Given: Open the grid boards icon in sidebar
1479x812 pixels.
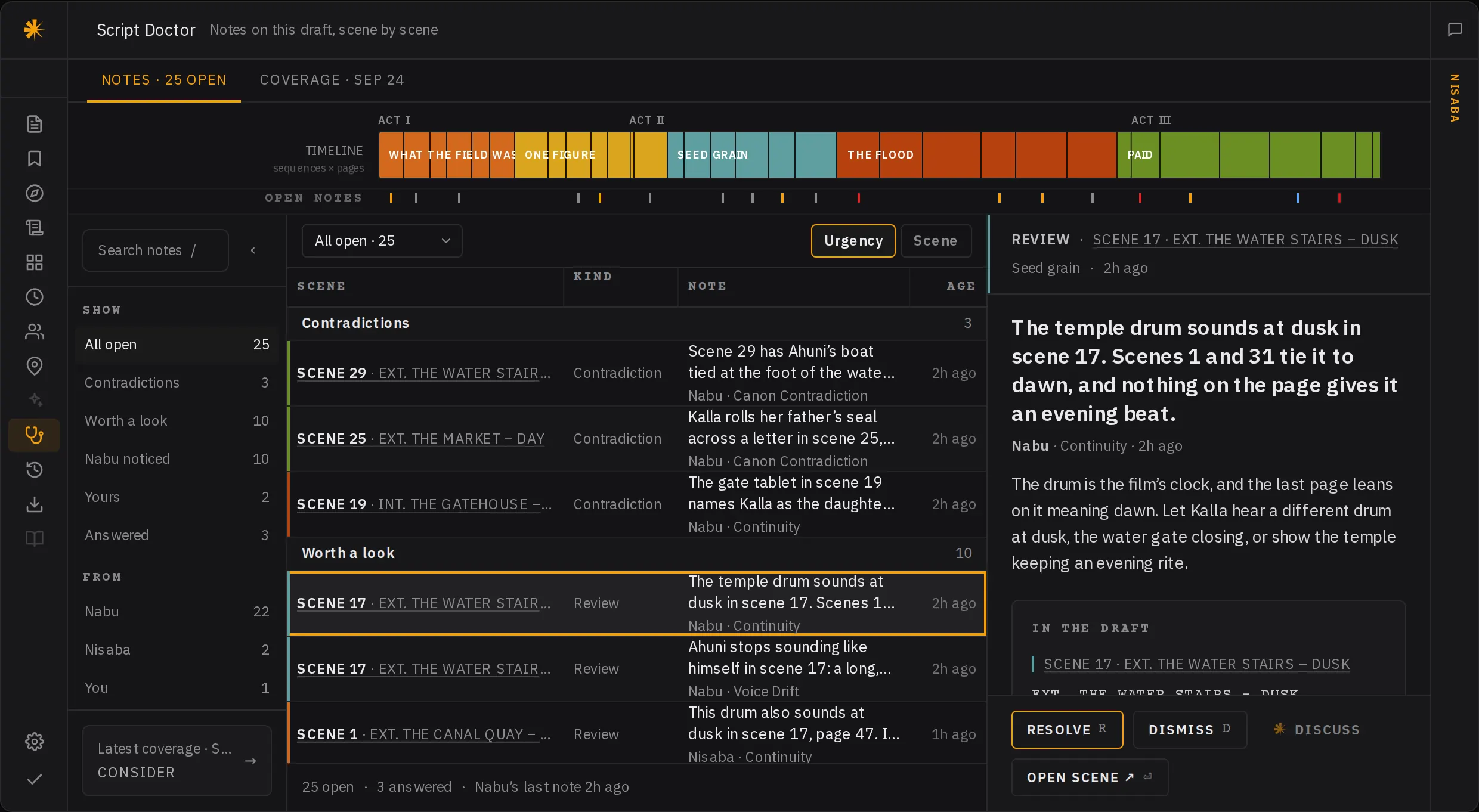Looking at the screenshot, I should click(x=35, y=262).
